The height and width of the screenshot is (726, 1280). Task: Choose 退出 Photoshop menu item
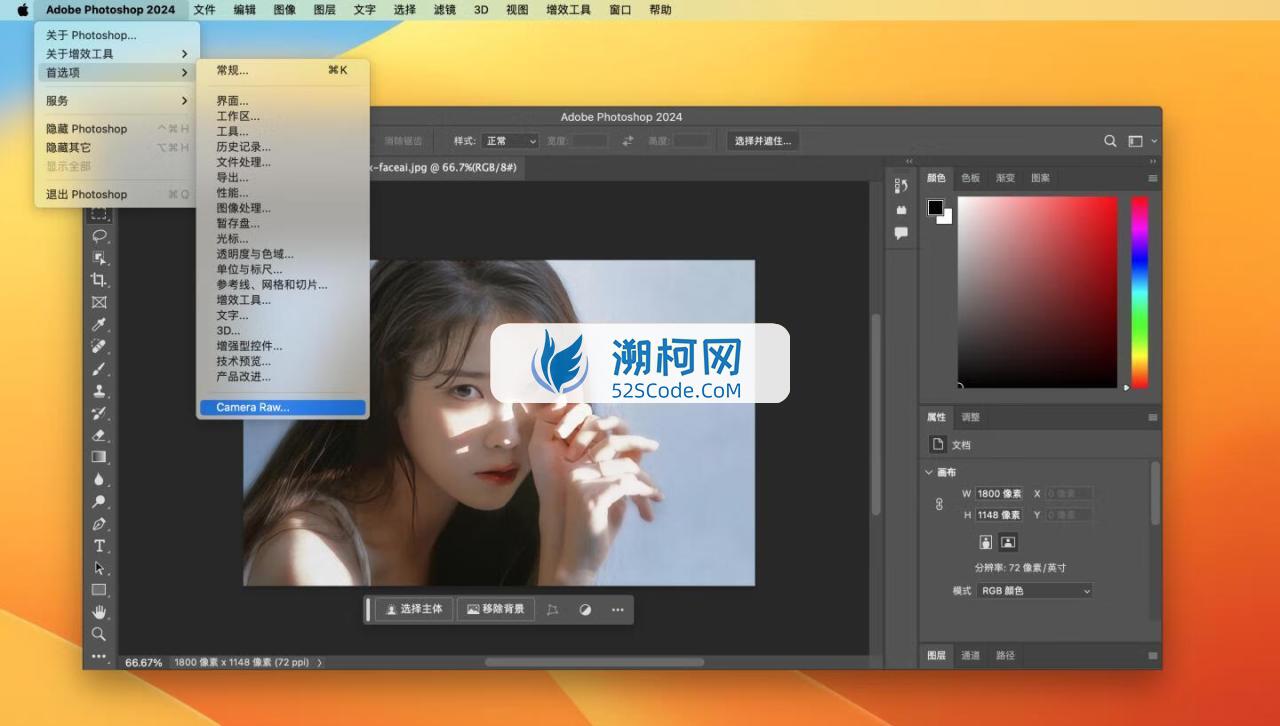coord(117,194)
